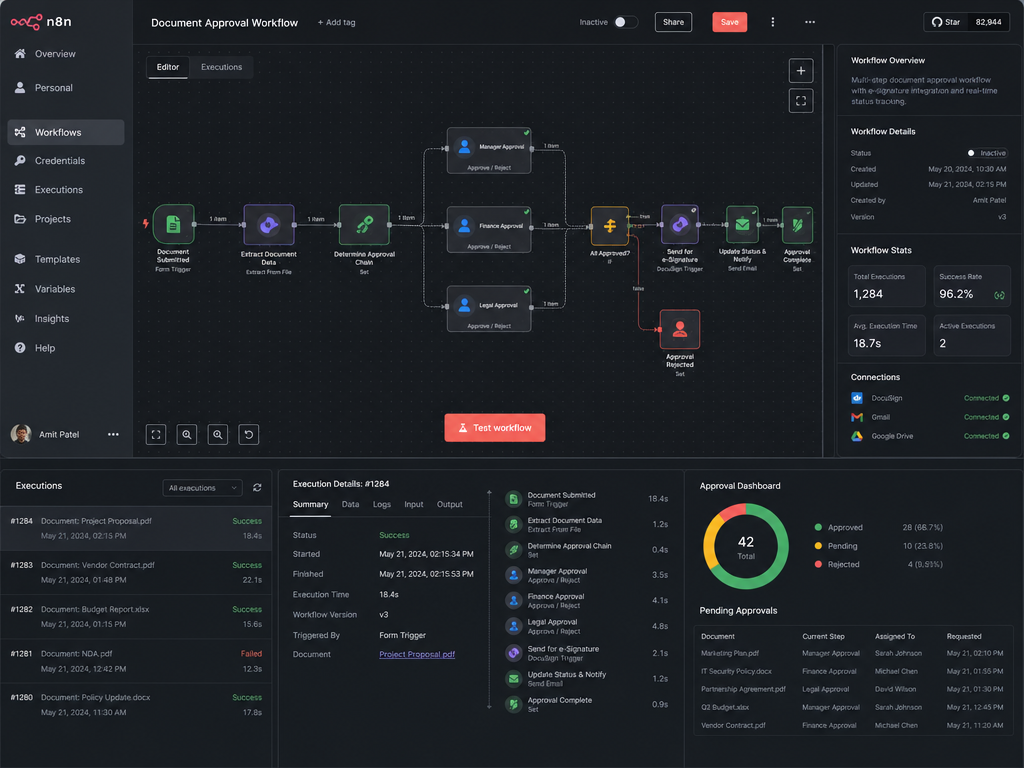Viewport: 1024px width, 768px height.
Task: Click the Marketing Plan.pdf pending row
Action: [852, 653]
